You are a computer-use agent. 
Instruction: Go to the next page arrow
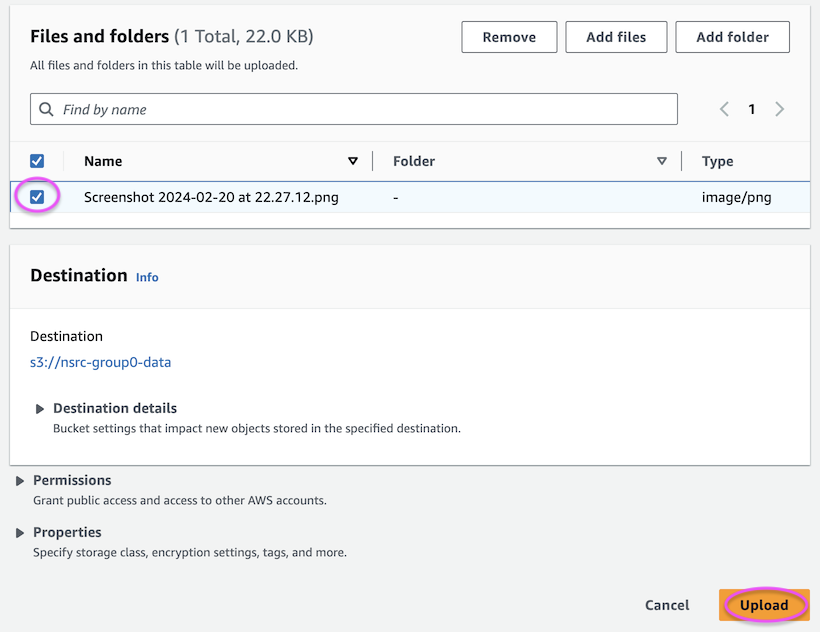pyautogui.click(x=779, y=109)
